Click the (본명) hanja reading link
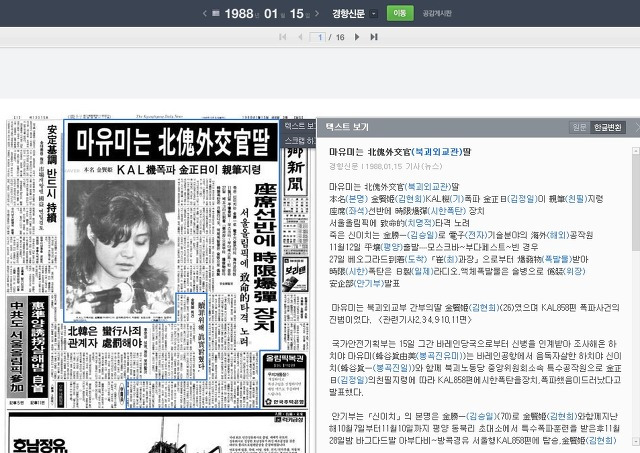This screenshot has width=640, height=453. pos(357,199)
